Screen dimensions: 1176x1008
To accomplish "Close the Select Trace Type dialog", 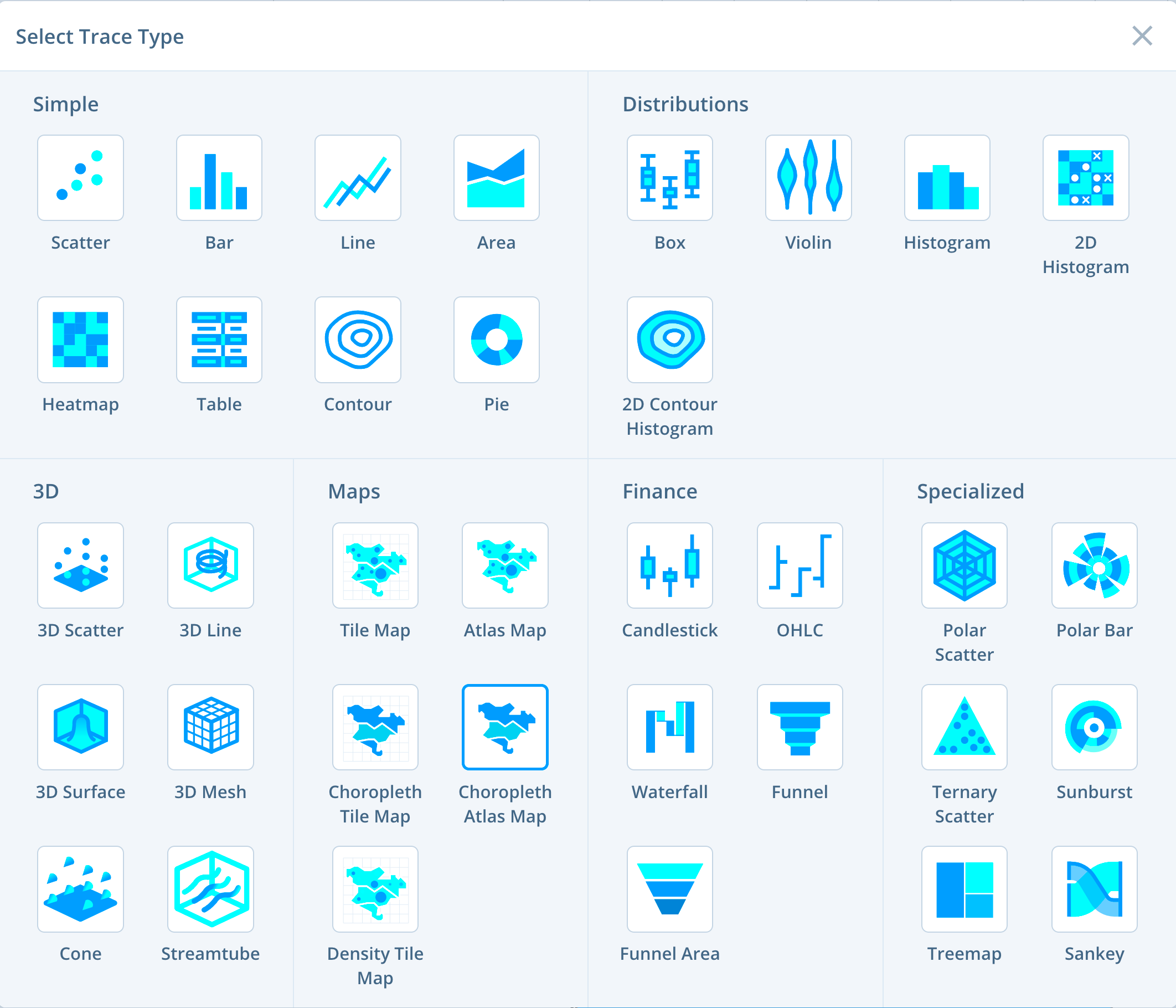I will click(1142, 37).
